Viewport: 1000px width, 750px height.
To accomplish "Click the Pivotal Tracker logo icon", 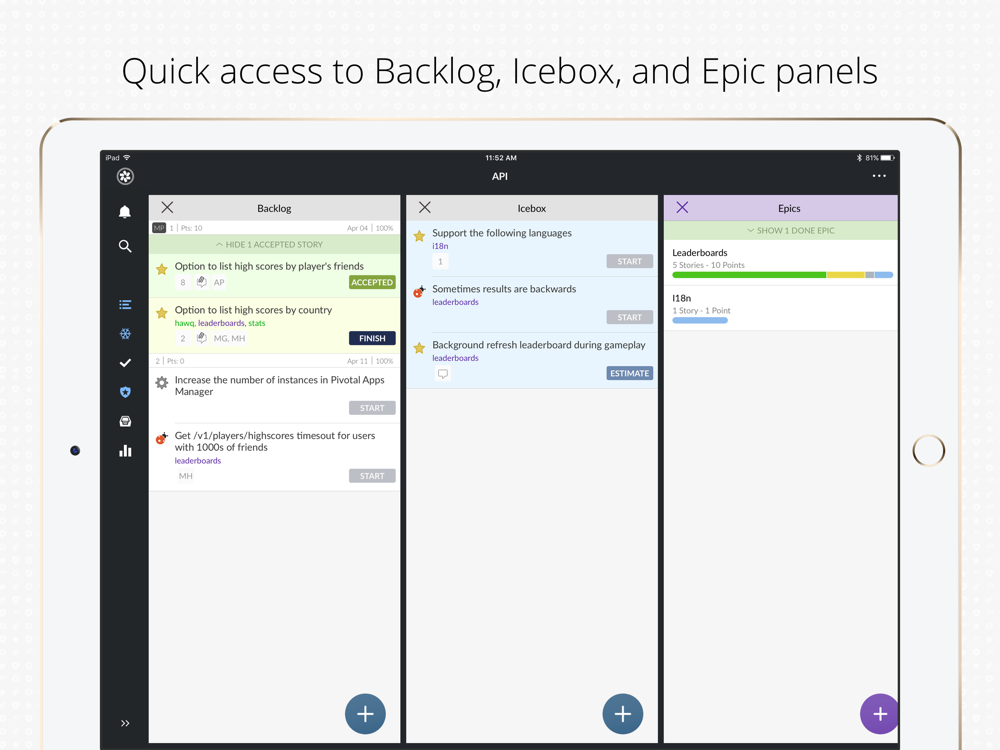I will pos(125,176).
